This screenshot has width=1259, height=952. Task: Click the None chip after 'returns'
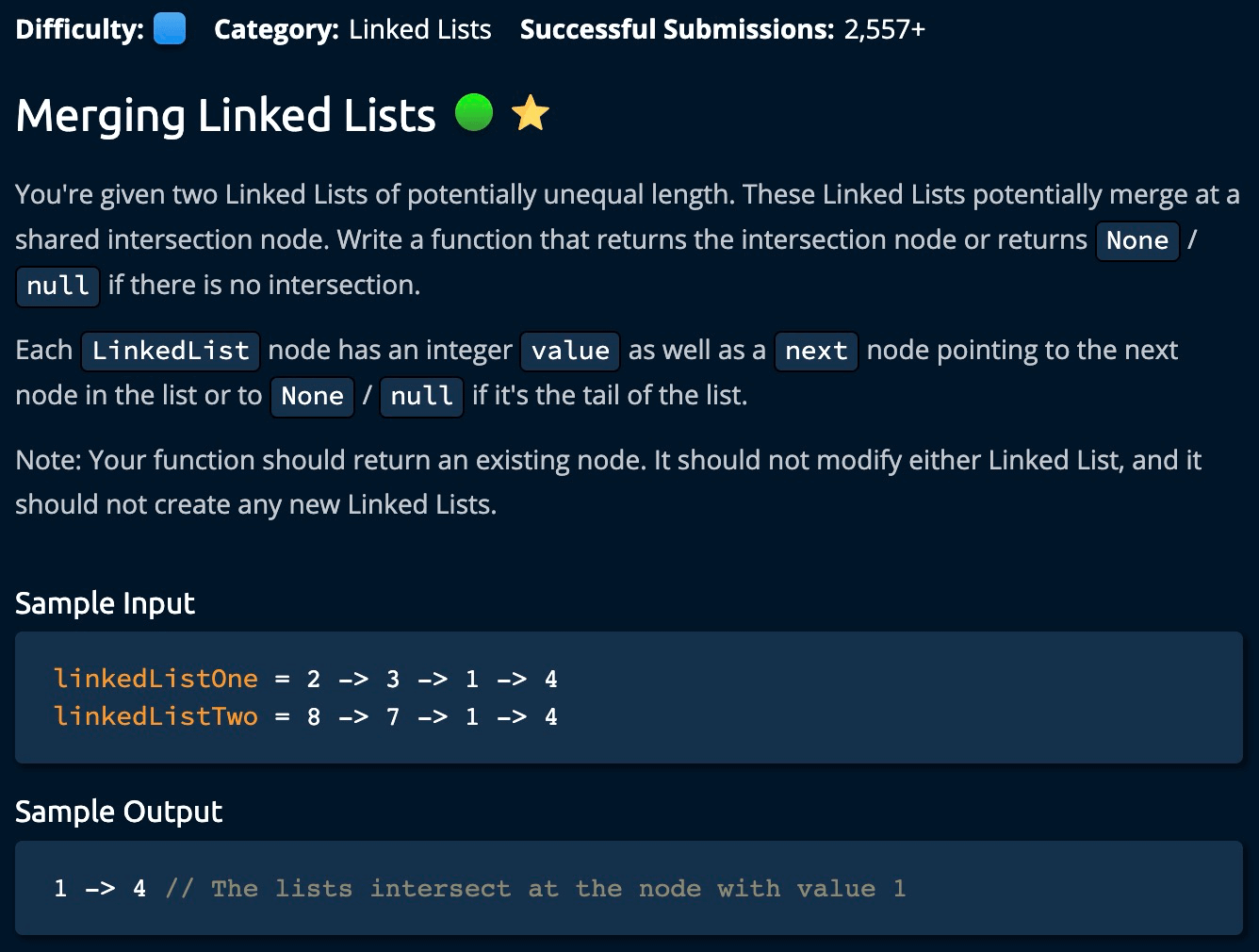coord(1136,240)
